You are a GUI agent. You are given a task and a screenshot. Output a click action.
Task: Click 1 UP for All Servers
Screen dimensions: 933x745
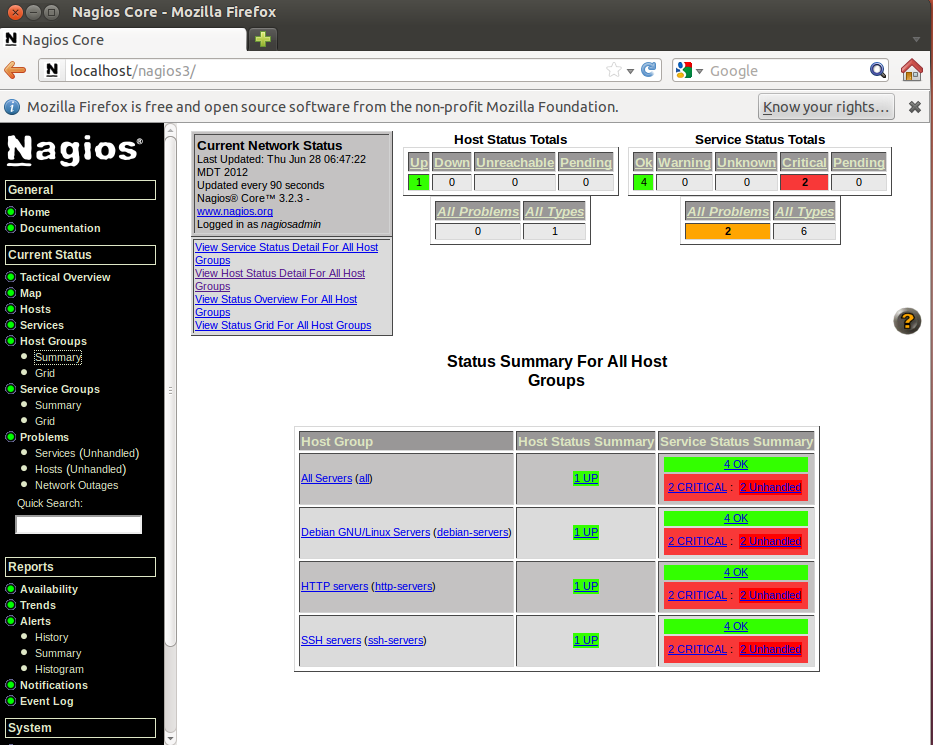[x=586, y=478]
